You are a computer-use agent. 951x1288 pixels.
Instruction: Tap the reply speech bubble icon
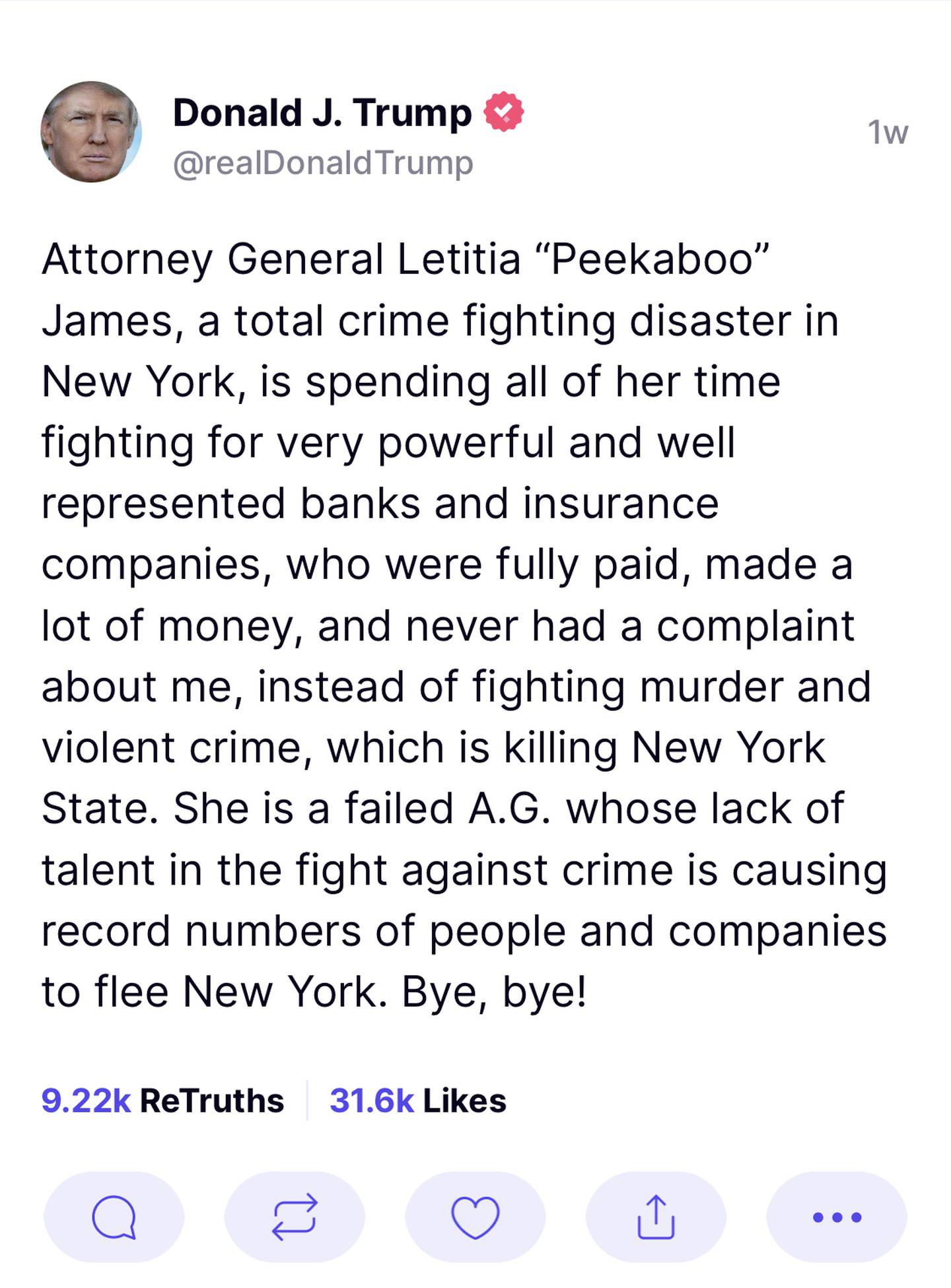point(114,1217)
